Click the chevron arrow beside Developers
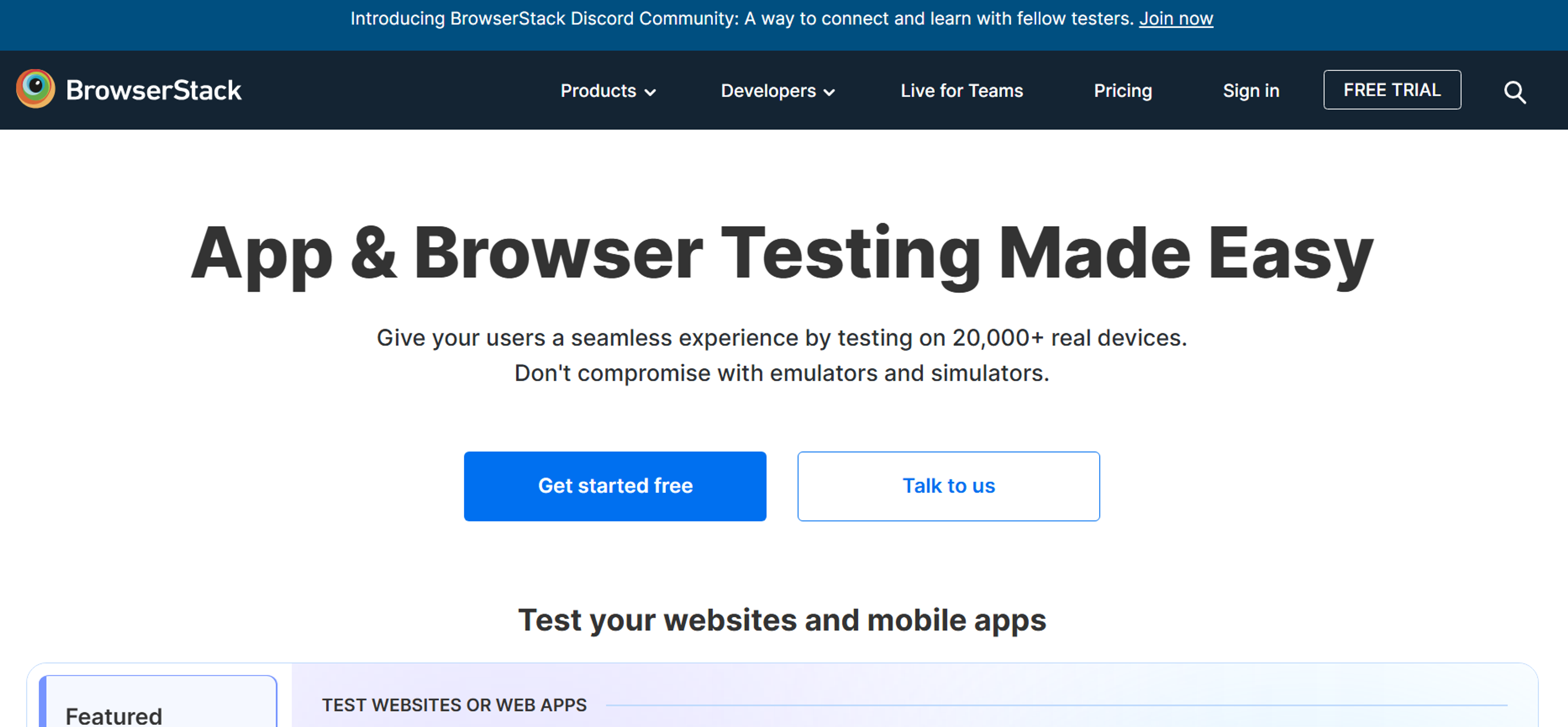The image size is (1568, 727). [x=829, y=93]
